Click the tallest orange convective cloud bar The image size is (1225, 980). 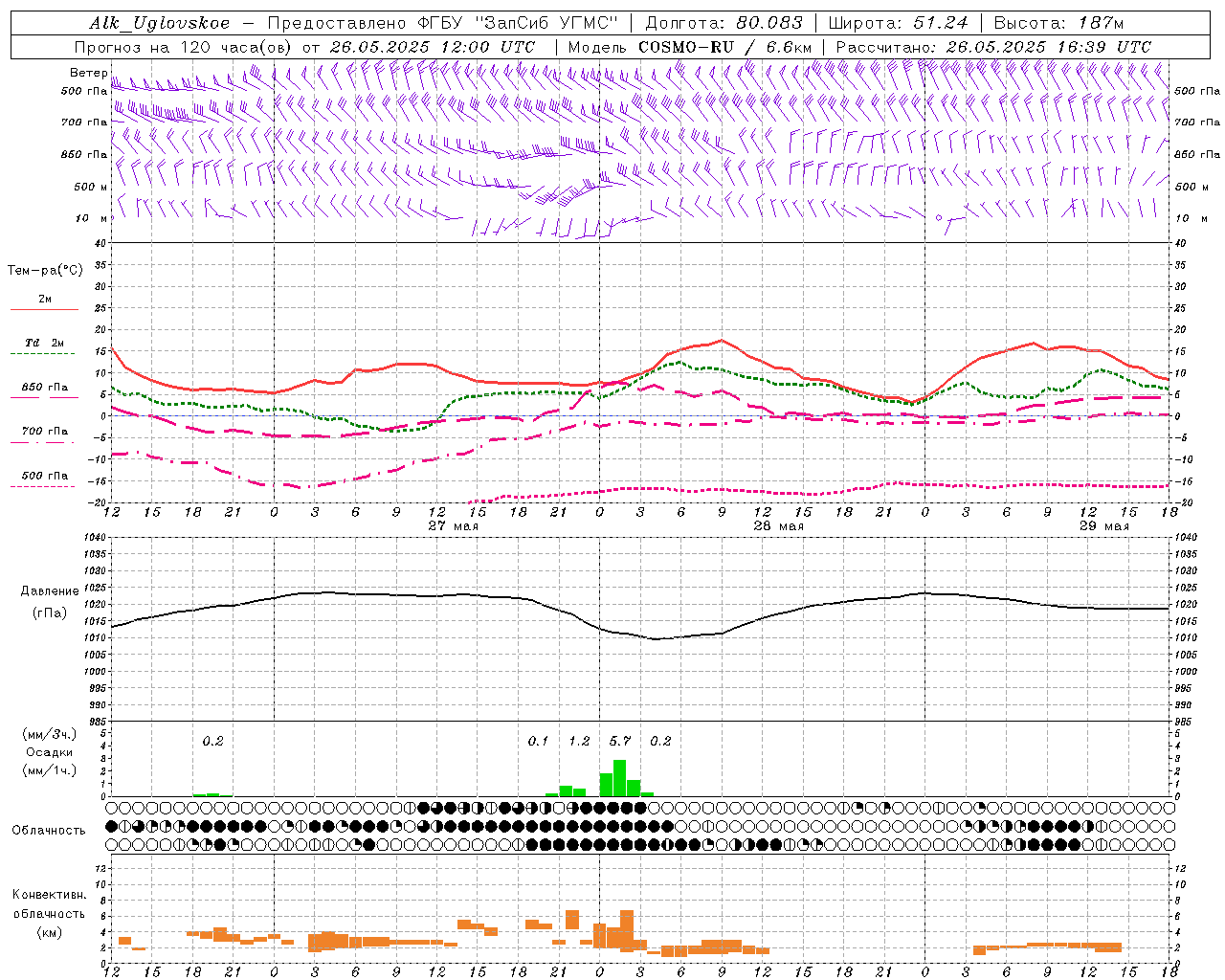click(627, 929)
